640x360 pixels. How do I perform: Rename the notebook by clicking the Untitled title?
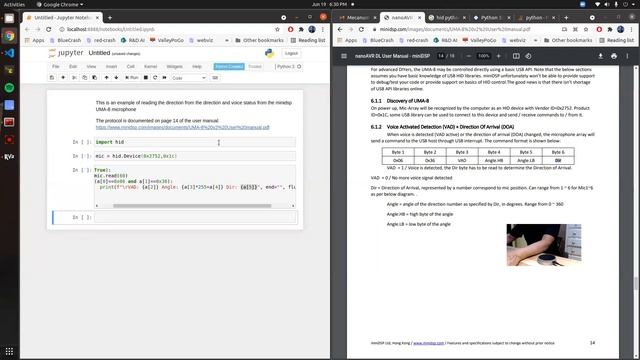tap(99, 53)
